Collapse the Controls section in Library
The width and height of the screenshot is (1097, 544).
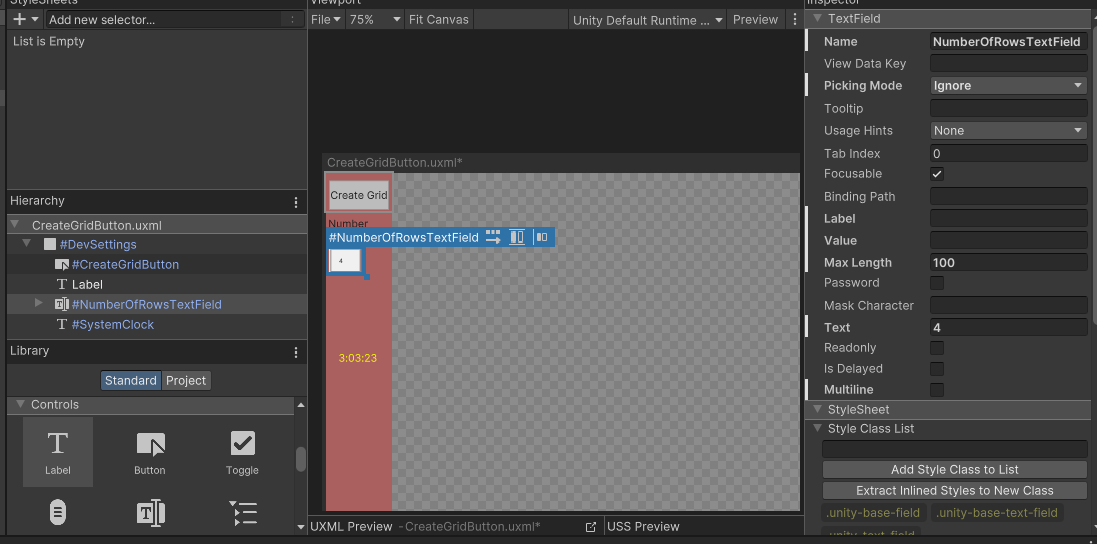pyautogui.click(x=20, y=404)
